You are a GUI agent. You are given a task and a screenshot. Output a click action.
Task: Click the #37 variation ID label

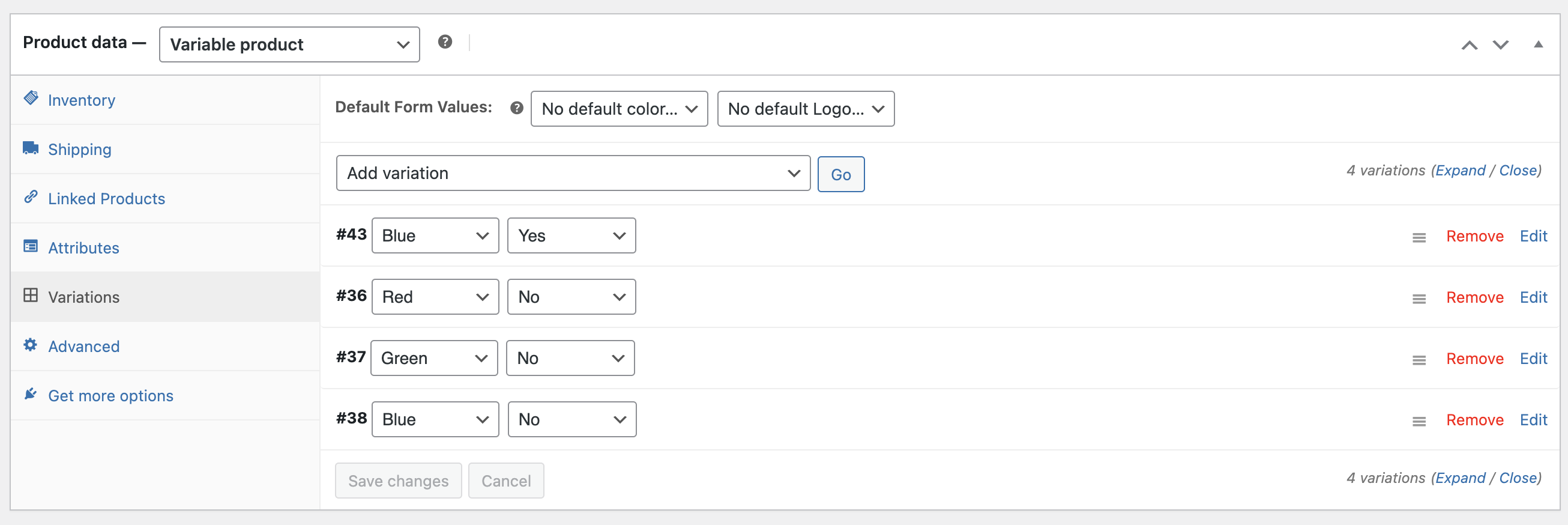click(351, 357)
